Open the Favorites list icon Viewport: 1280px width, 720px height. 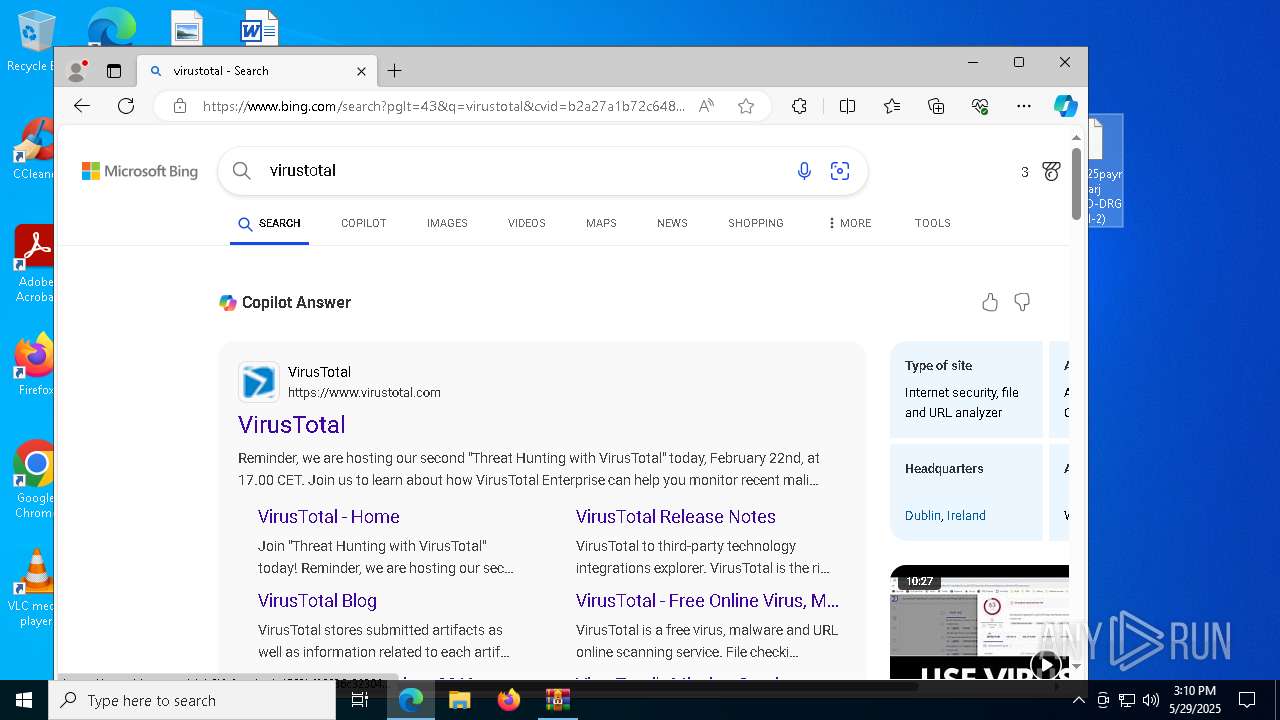892,106
